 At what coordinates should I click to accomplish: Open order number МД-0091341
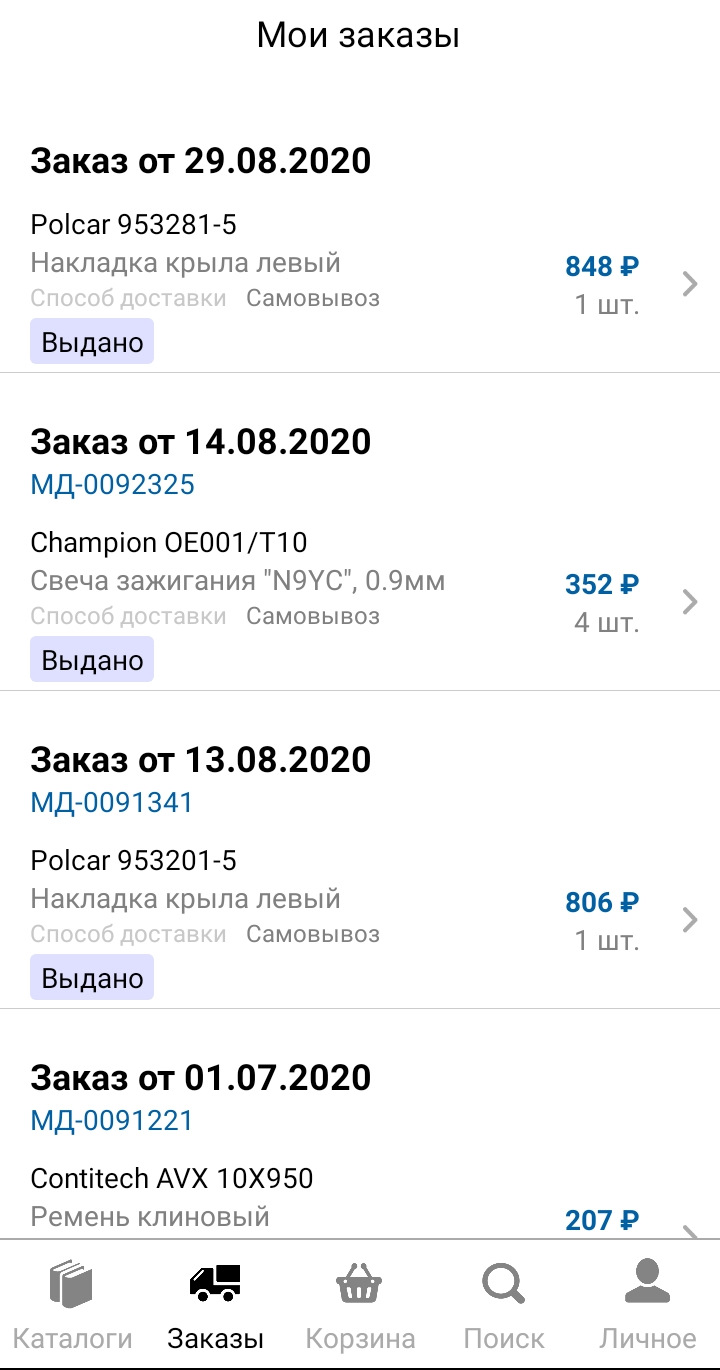pyautogui.click(x=112, y=803)
